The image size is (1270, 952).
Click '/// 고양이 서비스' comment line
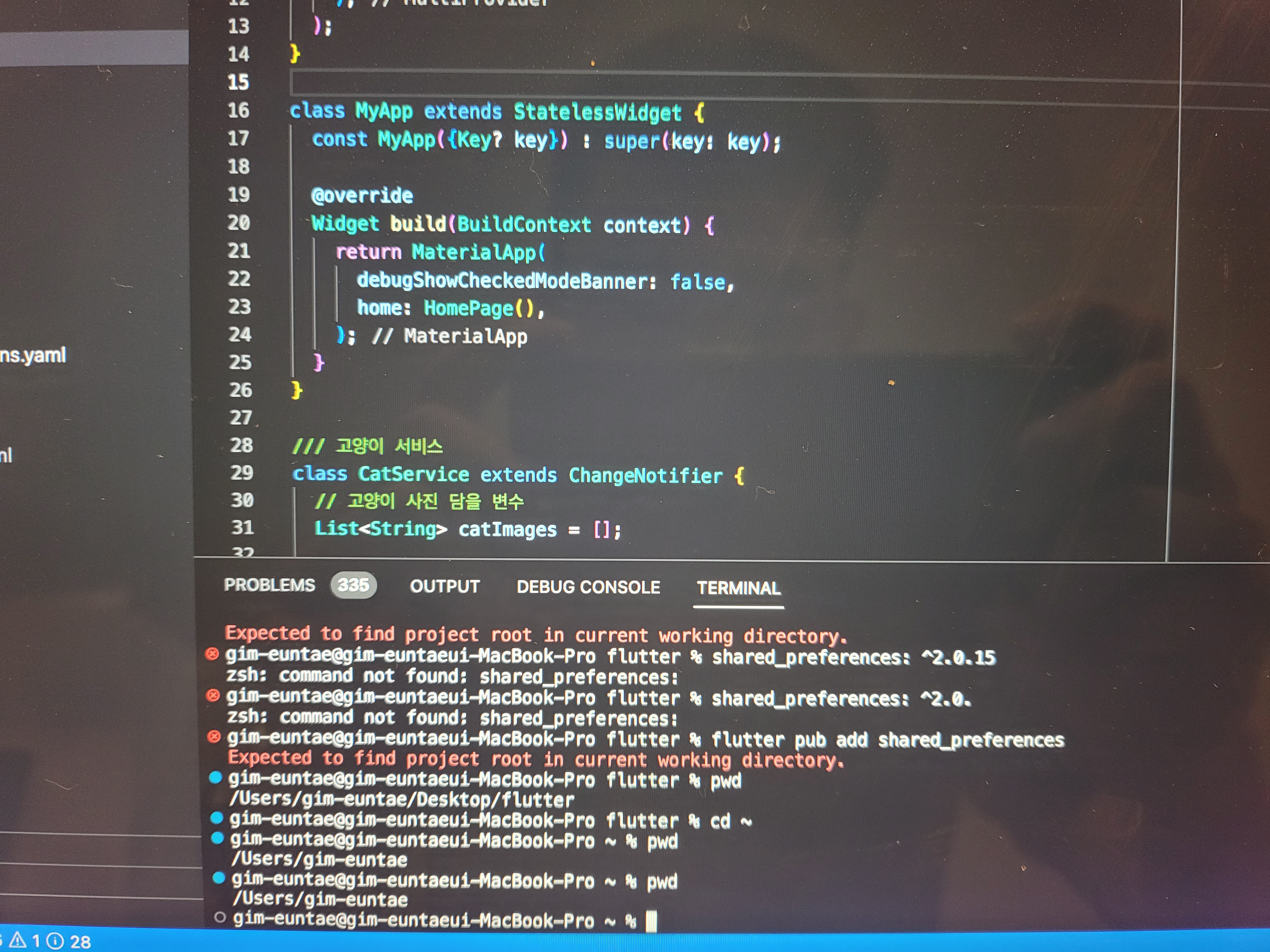click(368, 446)
